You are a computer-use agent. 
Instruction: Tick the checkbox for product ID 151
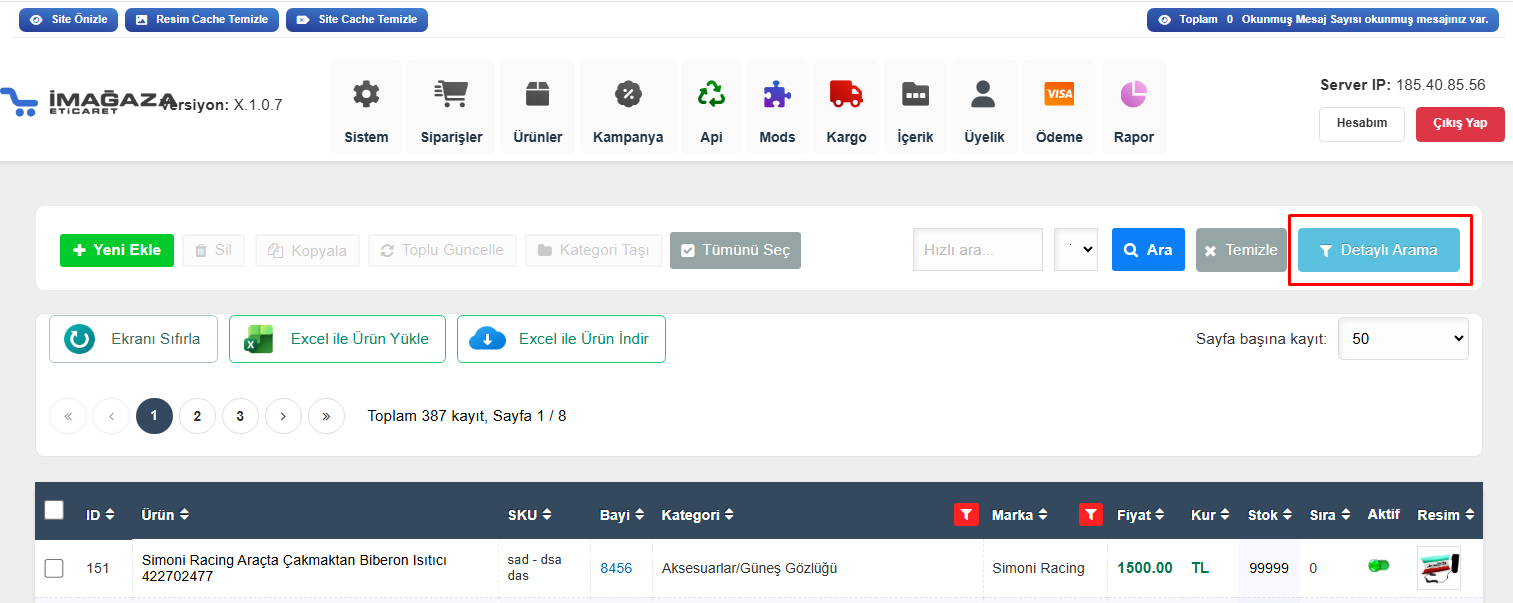point(54,568)
